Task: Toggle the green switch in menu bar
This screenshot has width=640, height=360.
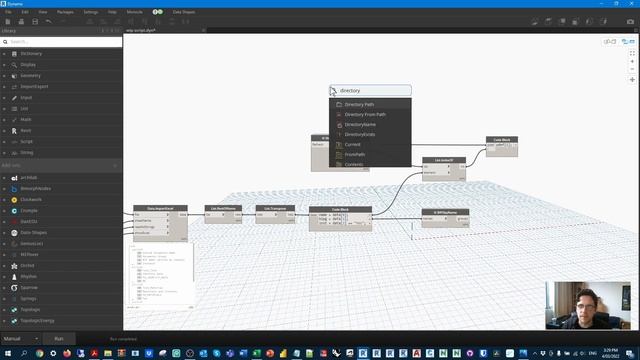Action: click(158, 12)
